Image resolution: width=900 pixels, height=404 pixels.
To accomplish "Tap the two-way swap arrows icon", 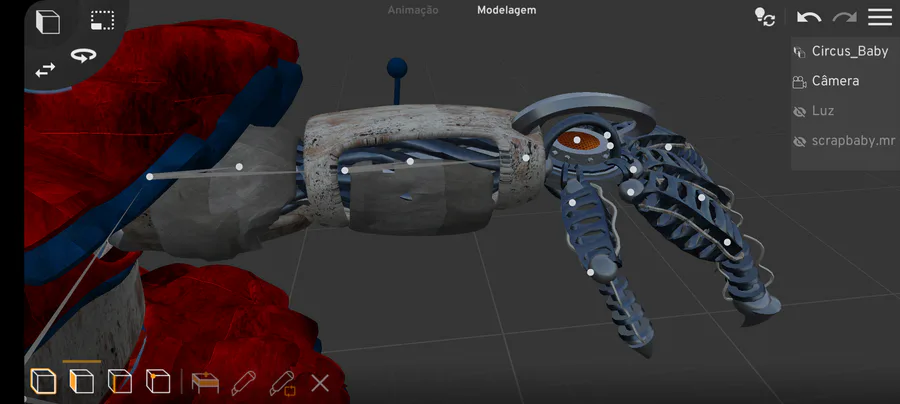I will [45, 71].
